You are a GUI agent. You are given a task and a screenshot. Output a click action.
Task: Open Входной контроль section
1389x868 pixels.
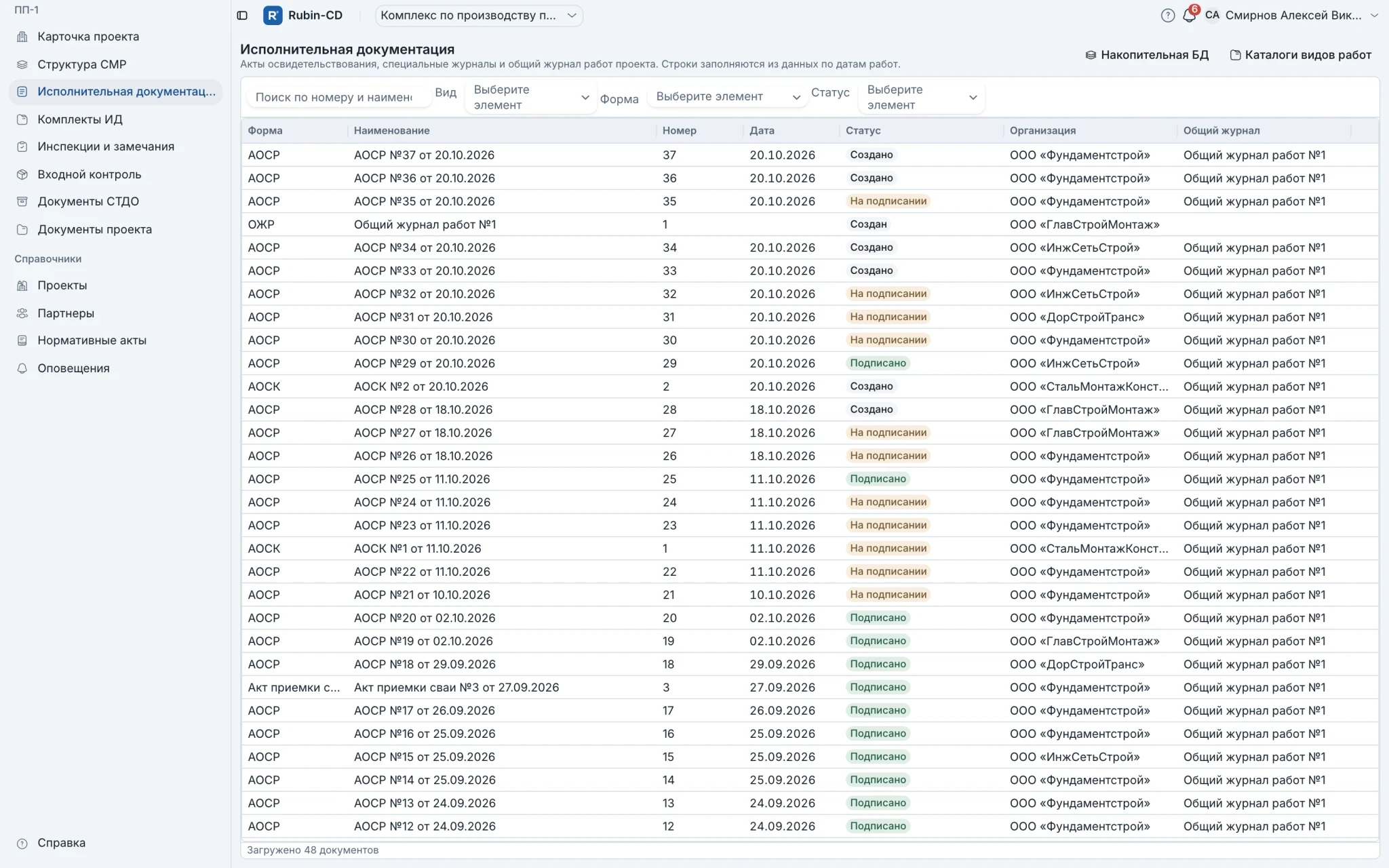coord(116,174)
